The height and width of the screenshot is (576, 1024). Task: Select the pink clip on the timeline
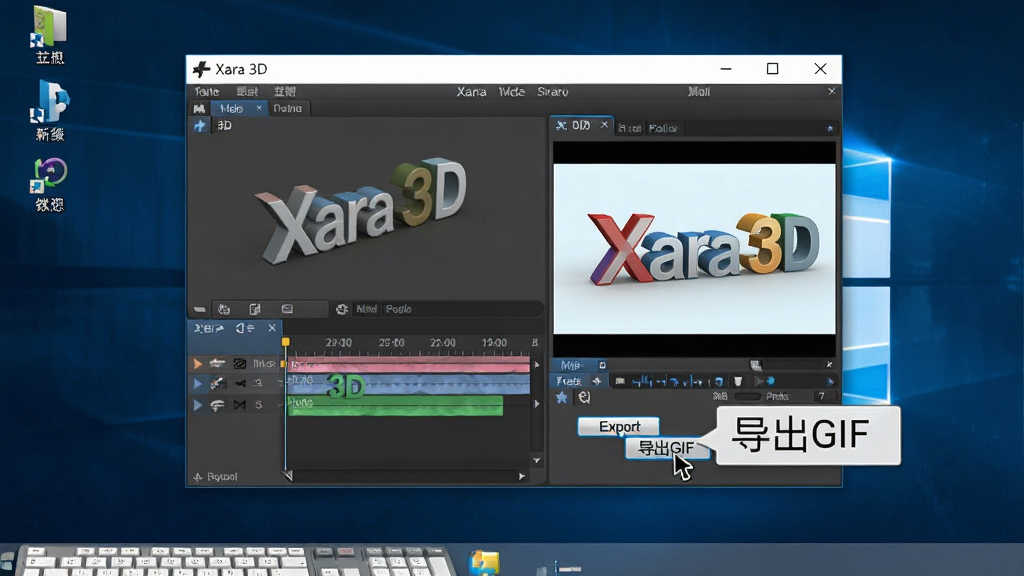click(x=408, y=364)
